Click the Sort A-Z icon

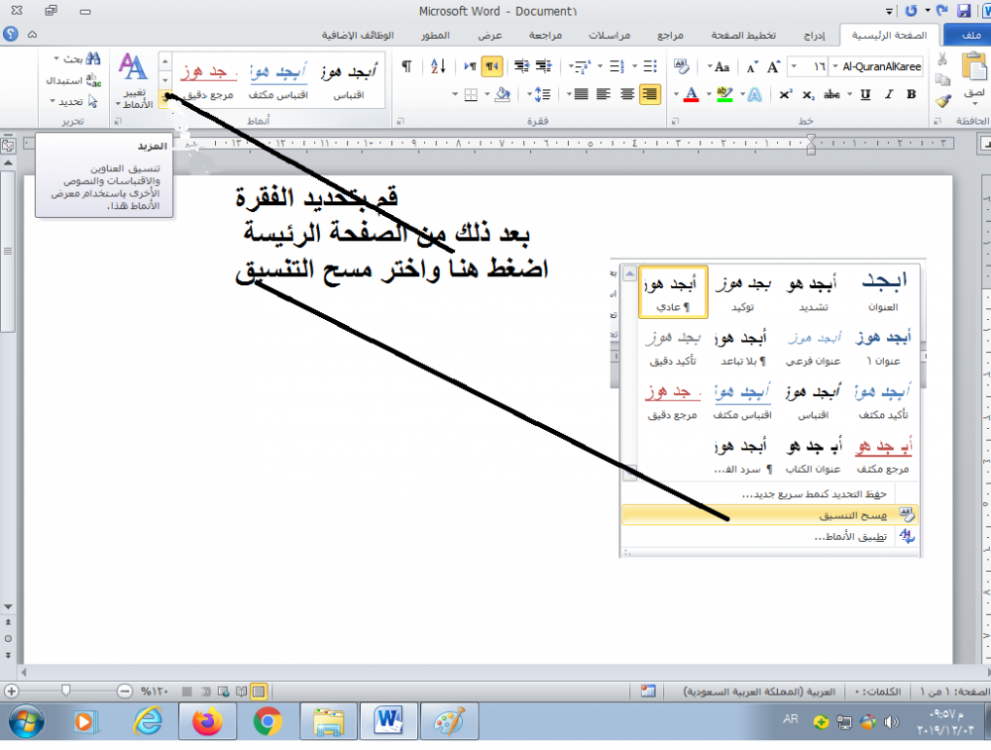click(x=438, y=66)
